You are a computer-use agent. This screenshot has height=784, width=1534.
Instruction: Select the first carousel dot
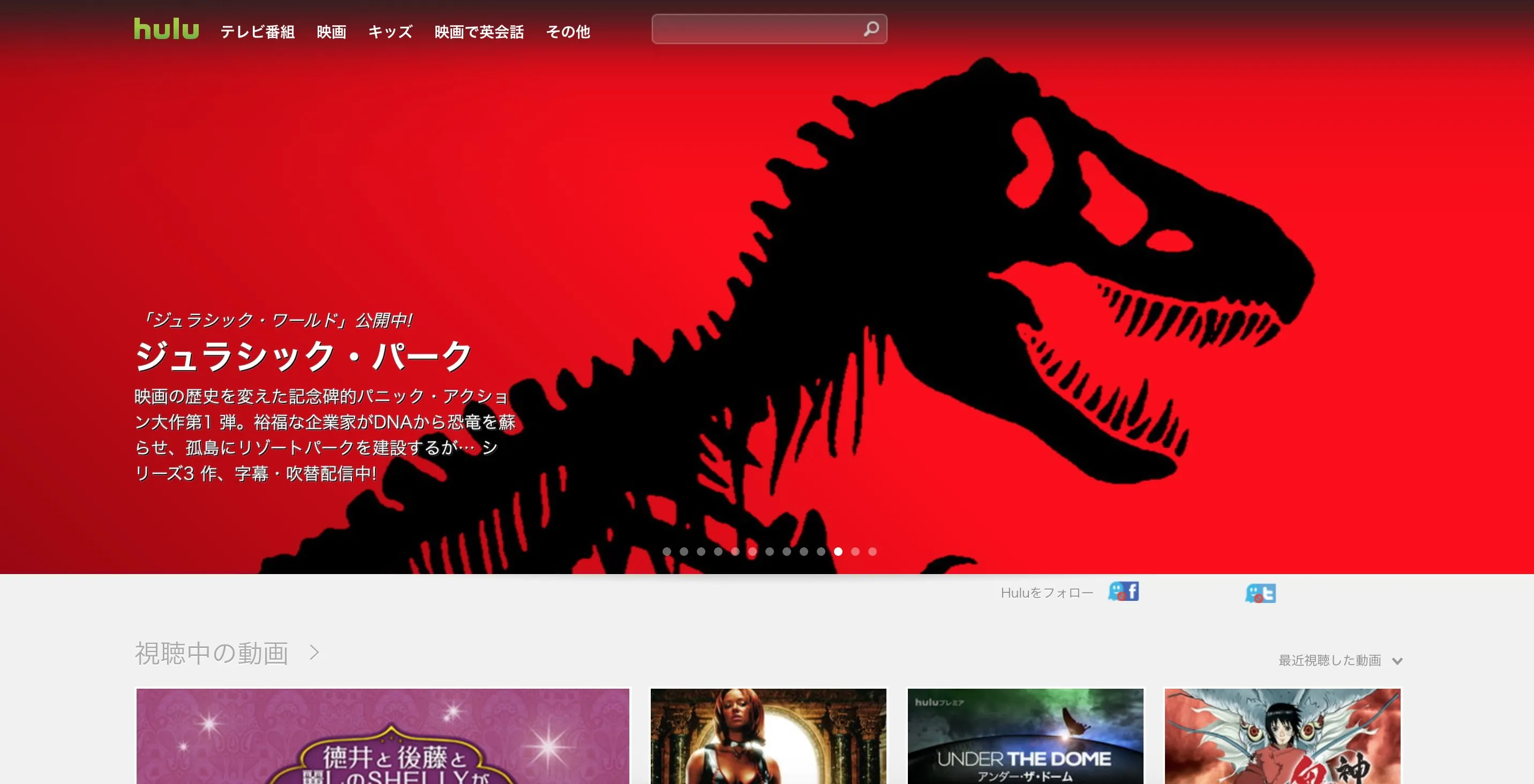(x=666, y=552)
